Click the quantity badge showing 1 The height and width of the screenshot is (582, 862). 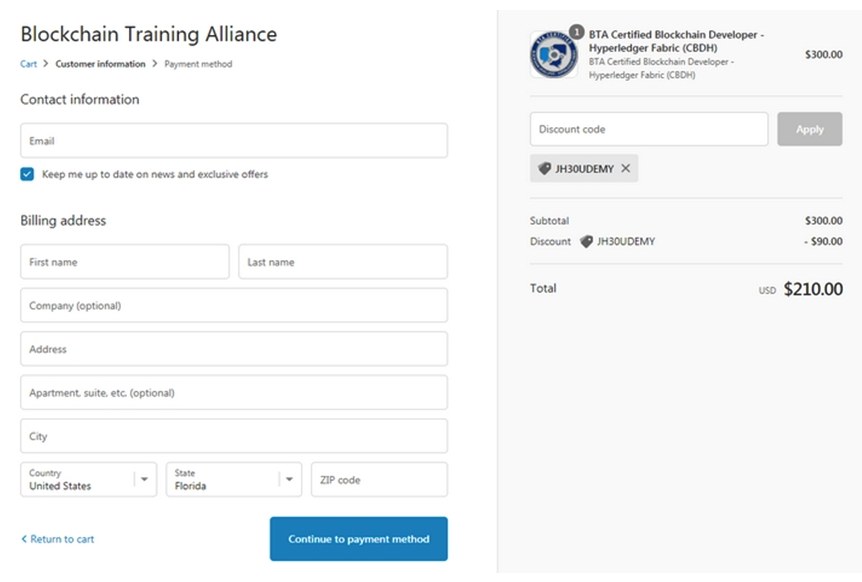(x=576, y=32)
